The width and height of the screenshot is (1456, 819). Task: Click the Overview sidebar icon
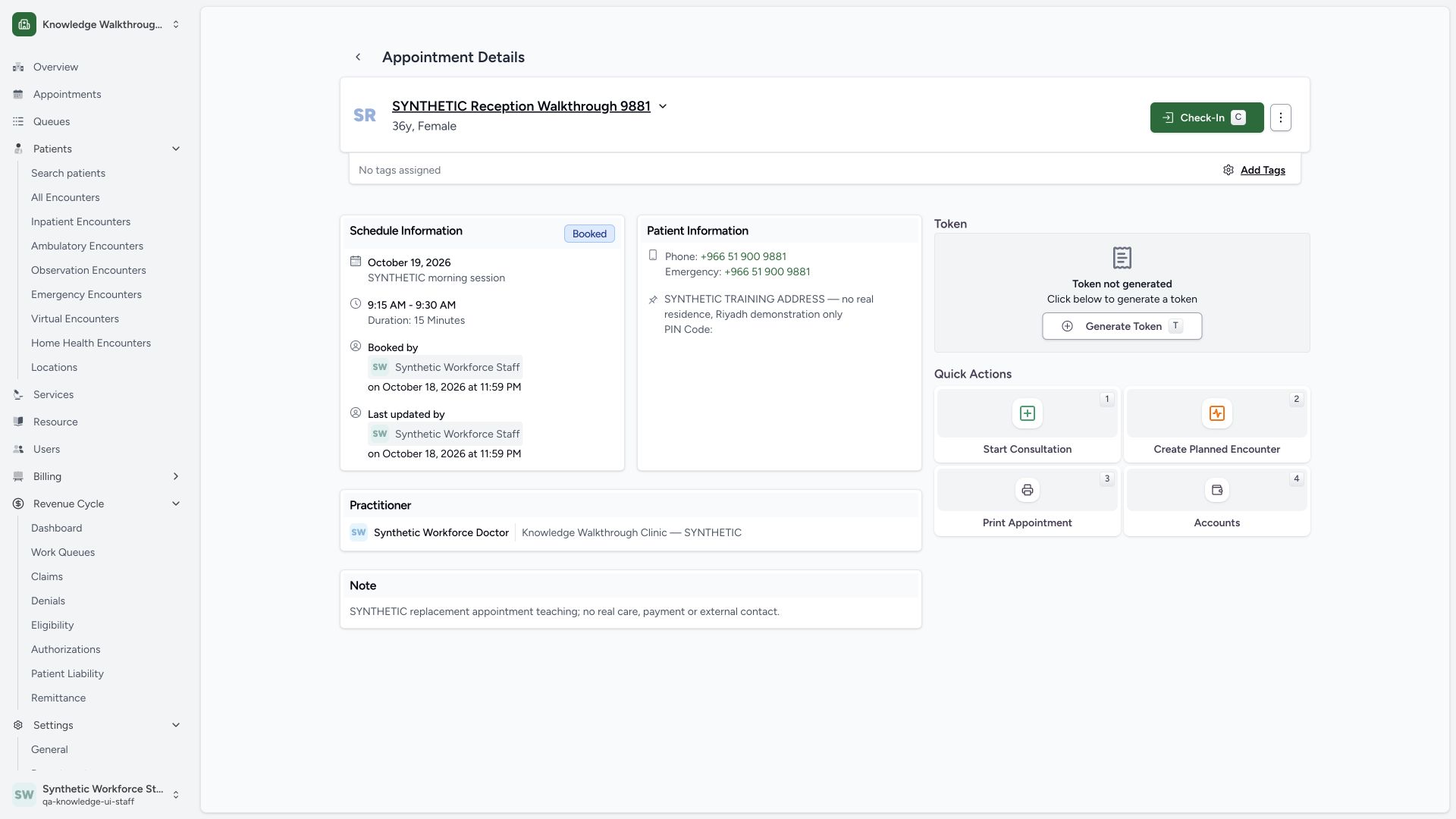pos(18,67)
